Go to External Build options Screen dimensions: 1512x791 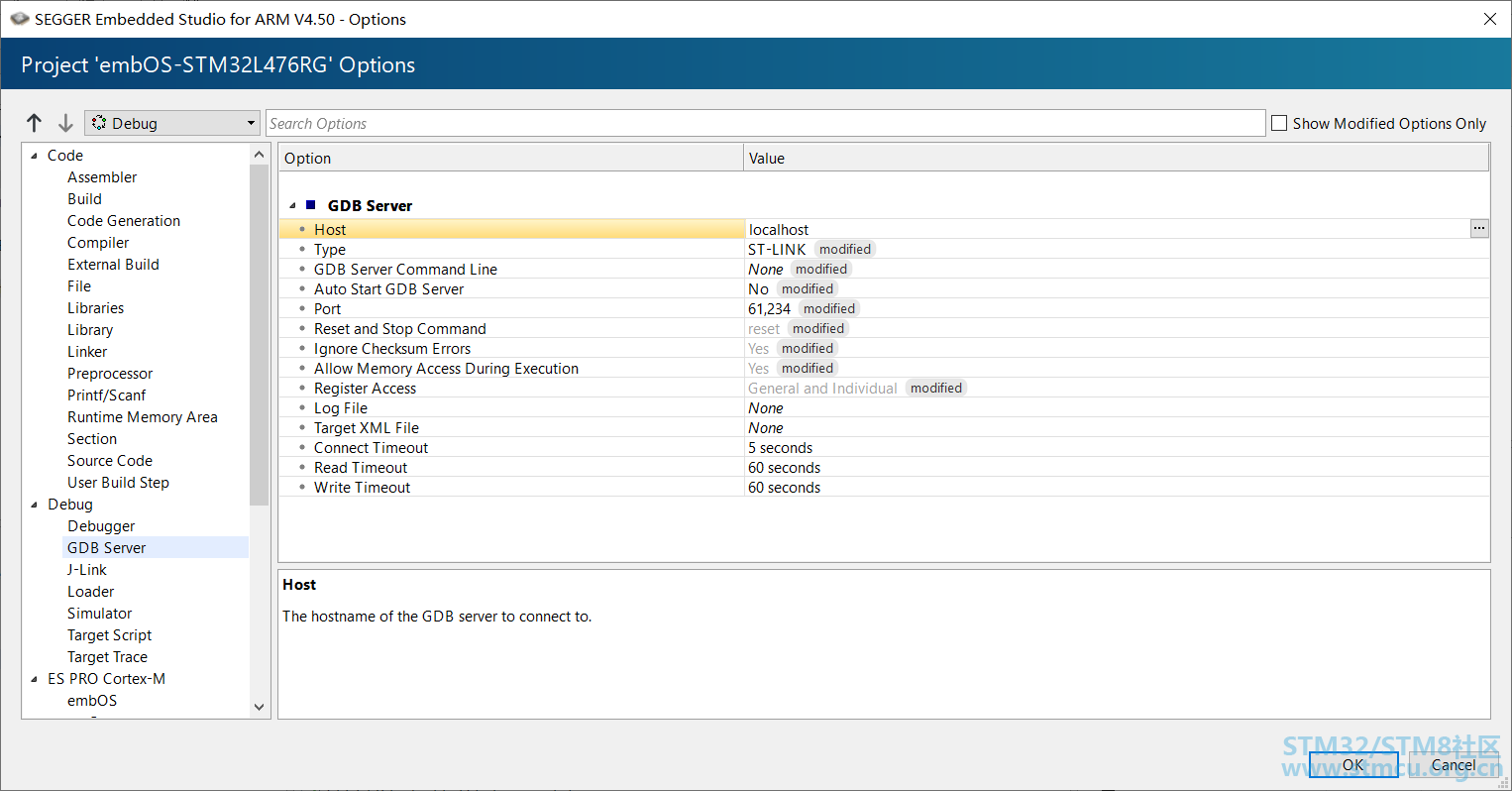pos(113,265)
